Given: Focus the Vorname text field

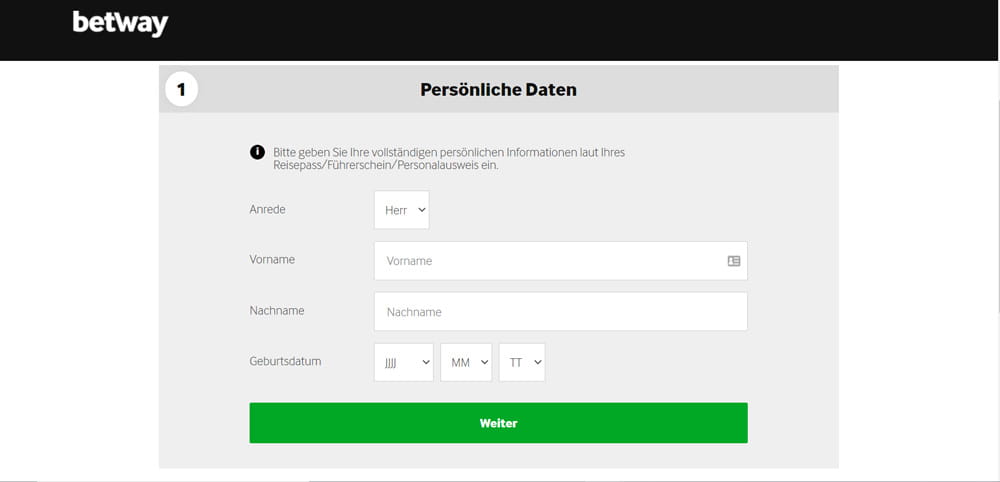Looking at the screenshot, I should click(x=561, y=261).
